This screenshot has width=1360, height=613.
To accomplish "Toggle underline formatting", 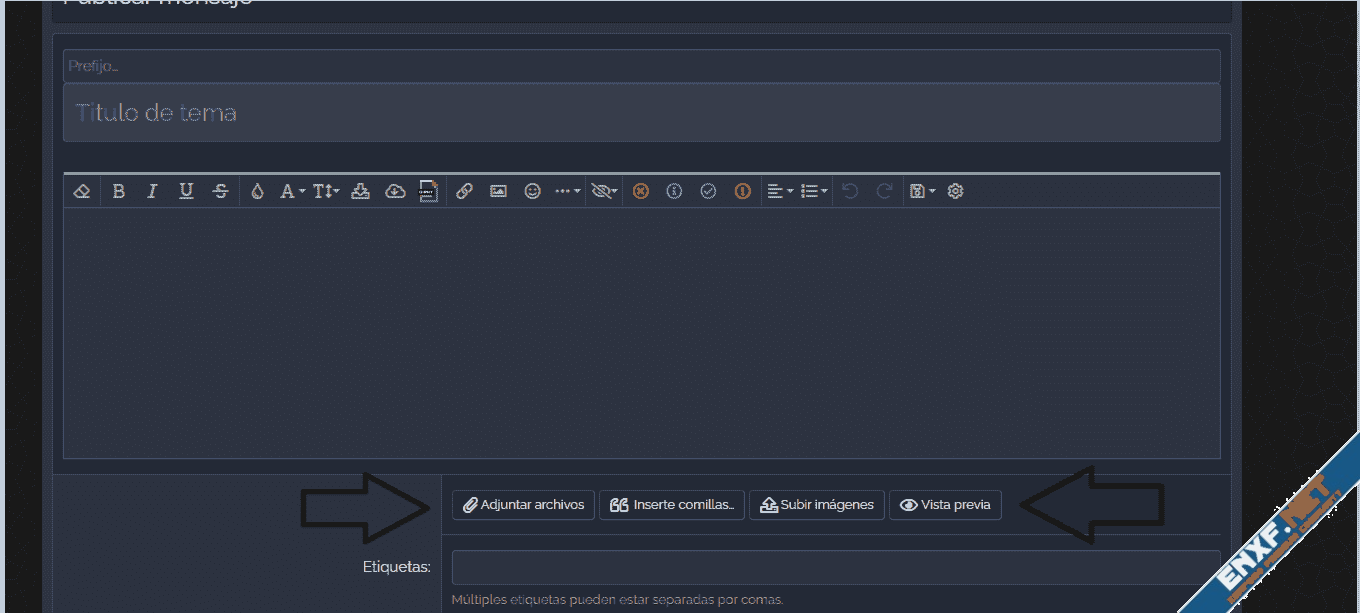I will tap(186, 191).
